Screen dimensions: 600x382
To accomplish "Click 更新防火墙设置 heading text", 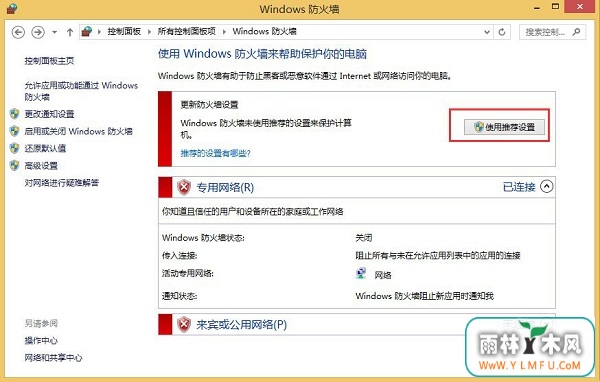I will click(209, 104).
